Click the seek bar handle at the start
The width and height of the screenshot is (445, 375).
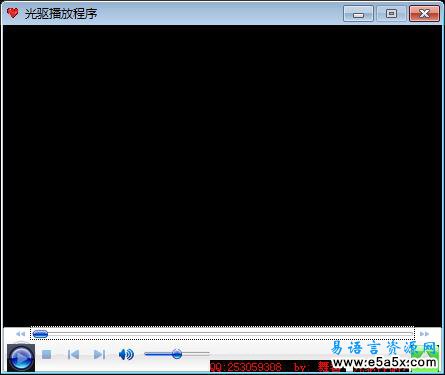[x=40, y=334]
